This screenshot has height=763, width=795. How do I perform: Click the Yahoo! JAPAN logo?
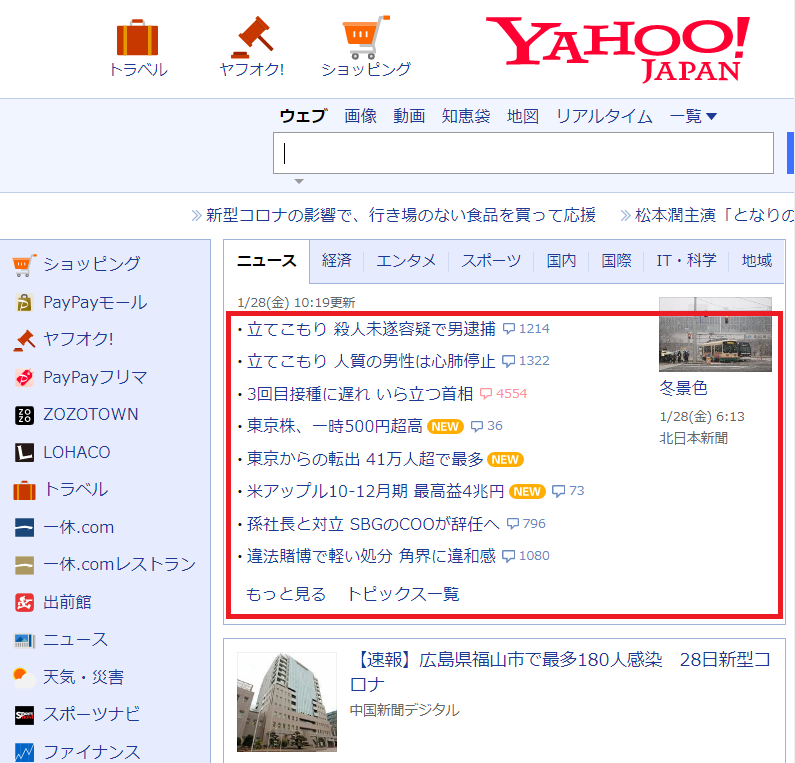(617, 49)
